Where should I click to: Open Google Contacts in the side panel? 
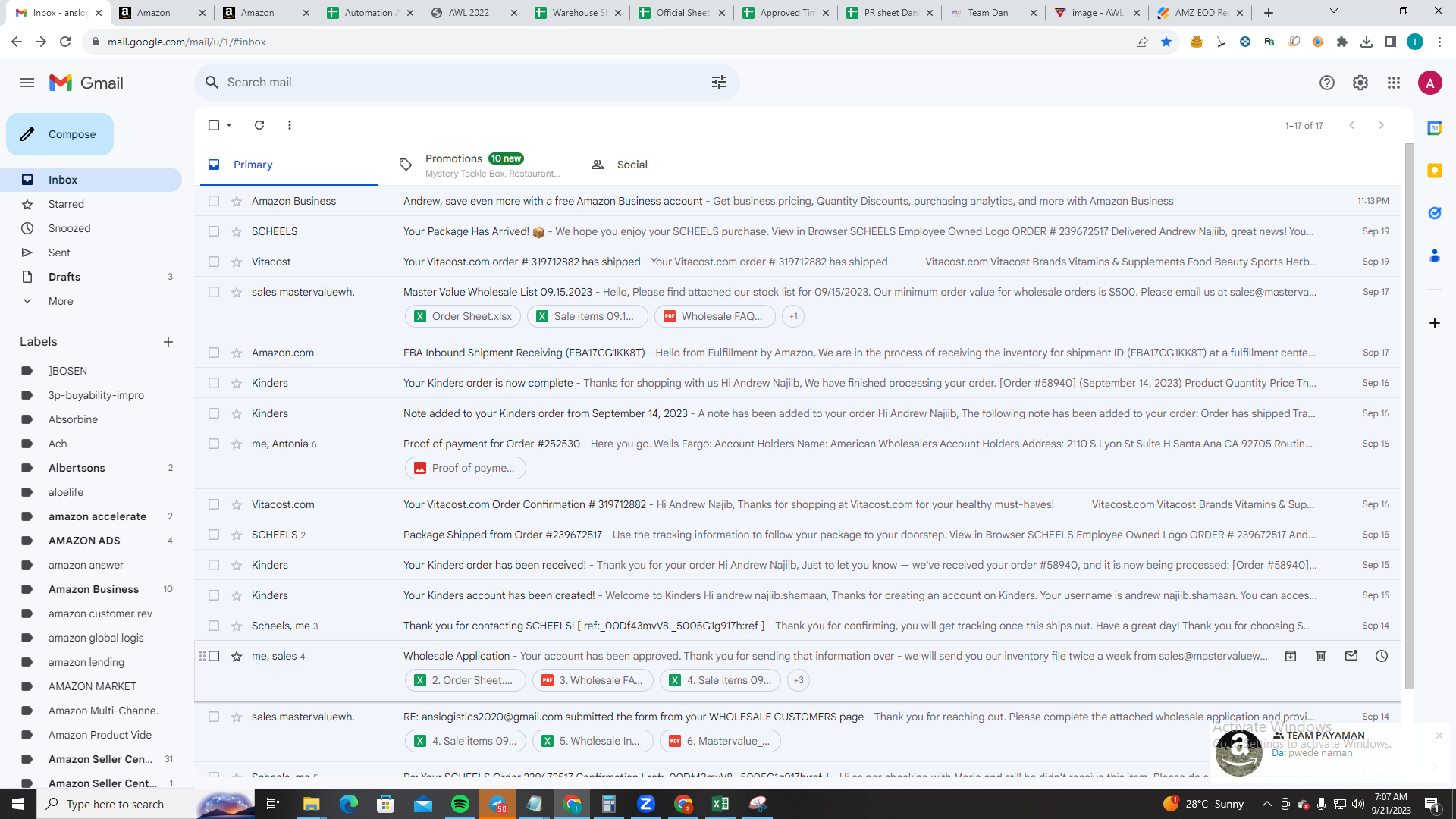pos(1435,256)
